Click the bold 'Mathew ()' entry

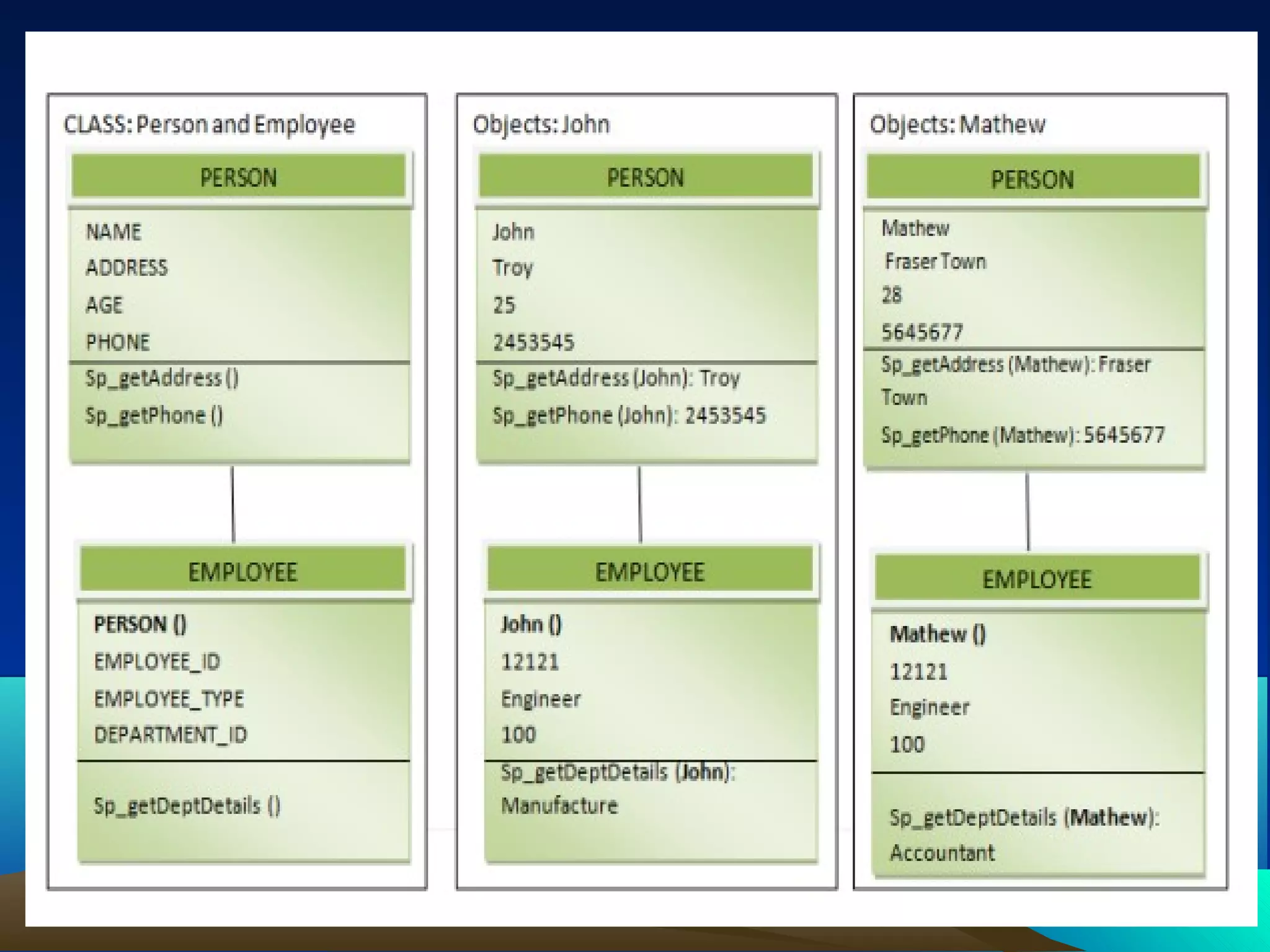938,634
